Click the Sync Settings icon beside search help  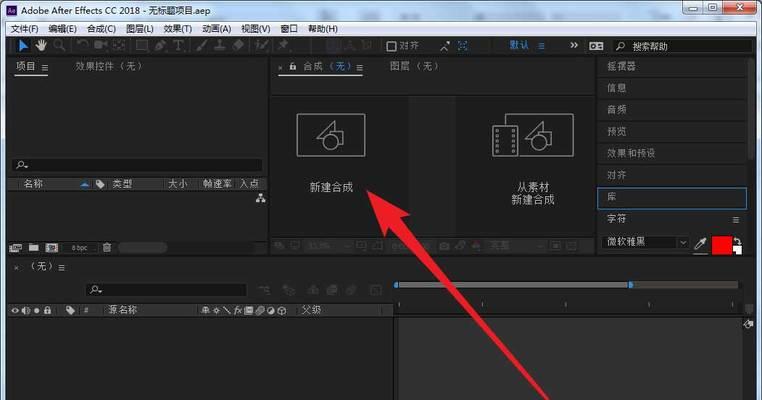596,46
